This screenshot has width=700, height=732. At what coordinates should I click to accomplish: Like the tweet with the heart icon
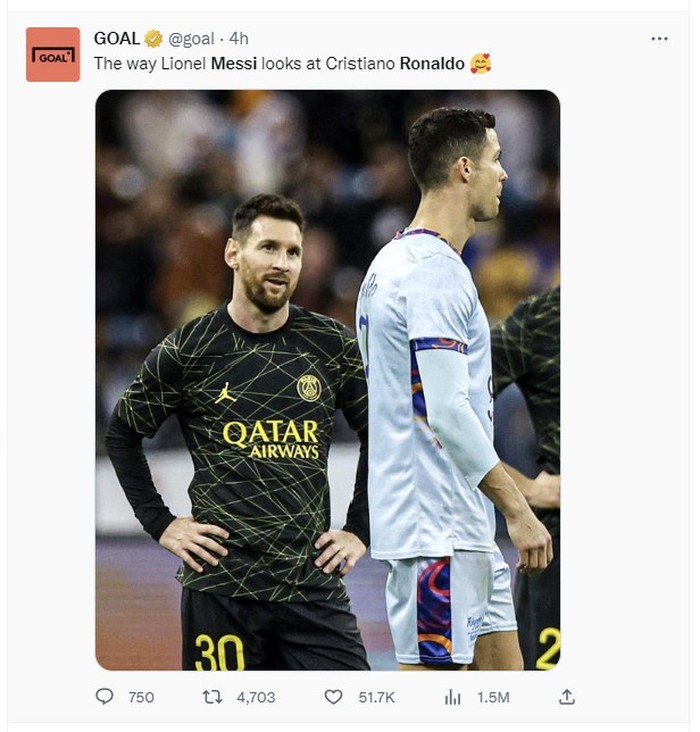click(x=334, y=696)
